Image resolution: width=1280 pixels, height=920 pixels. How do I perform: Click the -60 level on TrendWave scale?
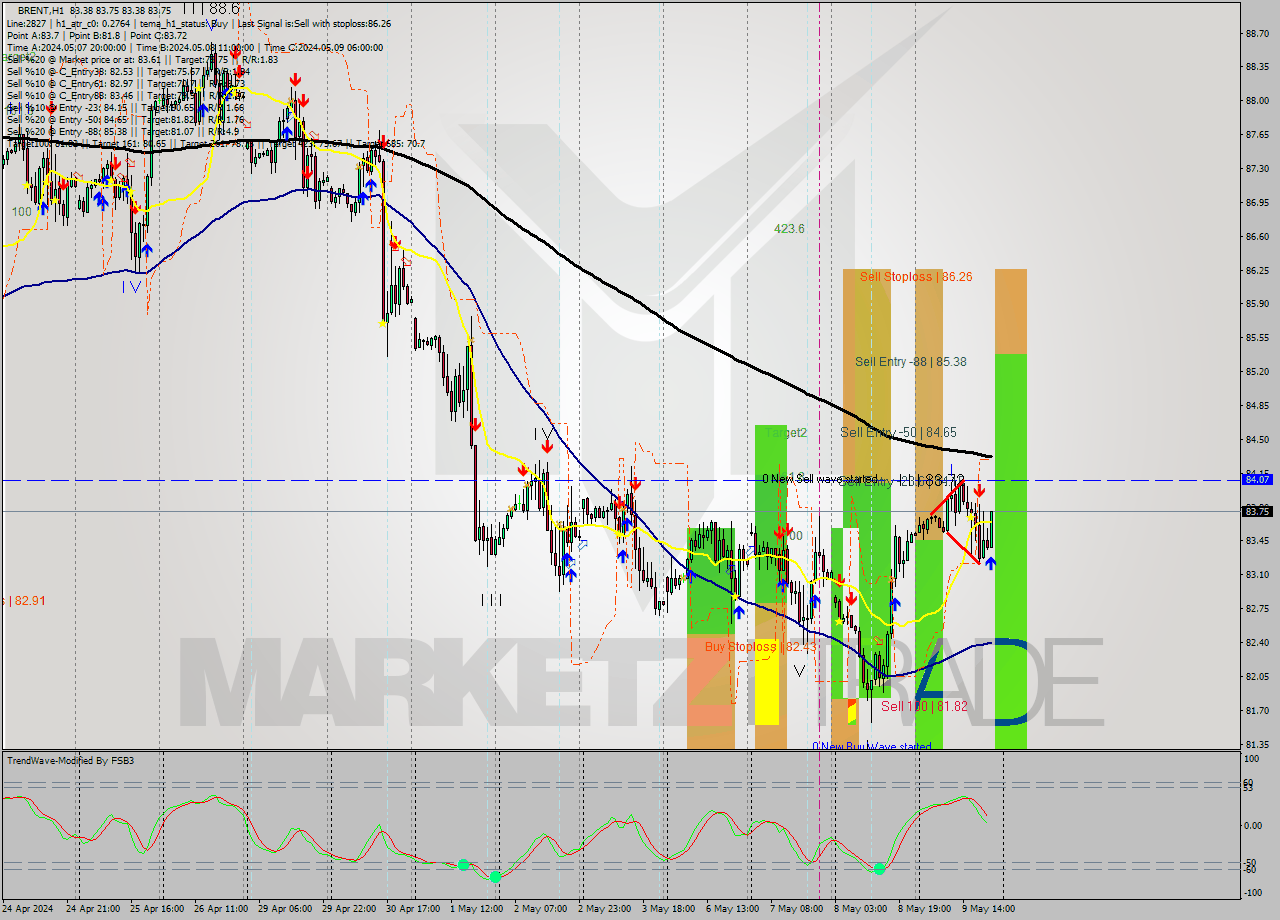point(1250,869)
